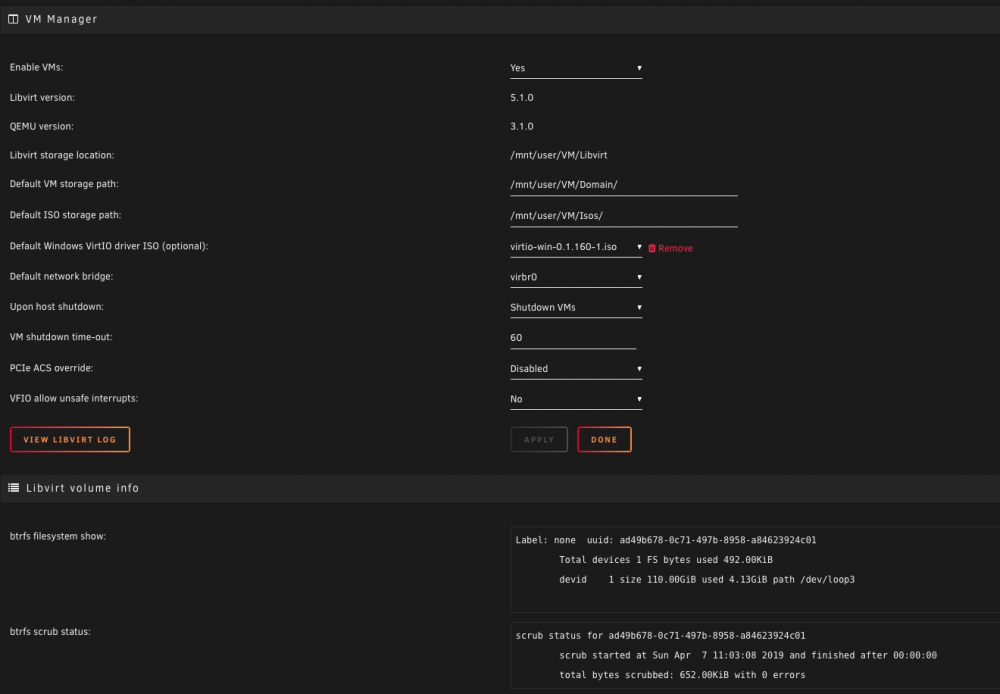
Task: Click the 'VM shutdown time-out:' label
Action: click(x=61, y=337)
